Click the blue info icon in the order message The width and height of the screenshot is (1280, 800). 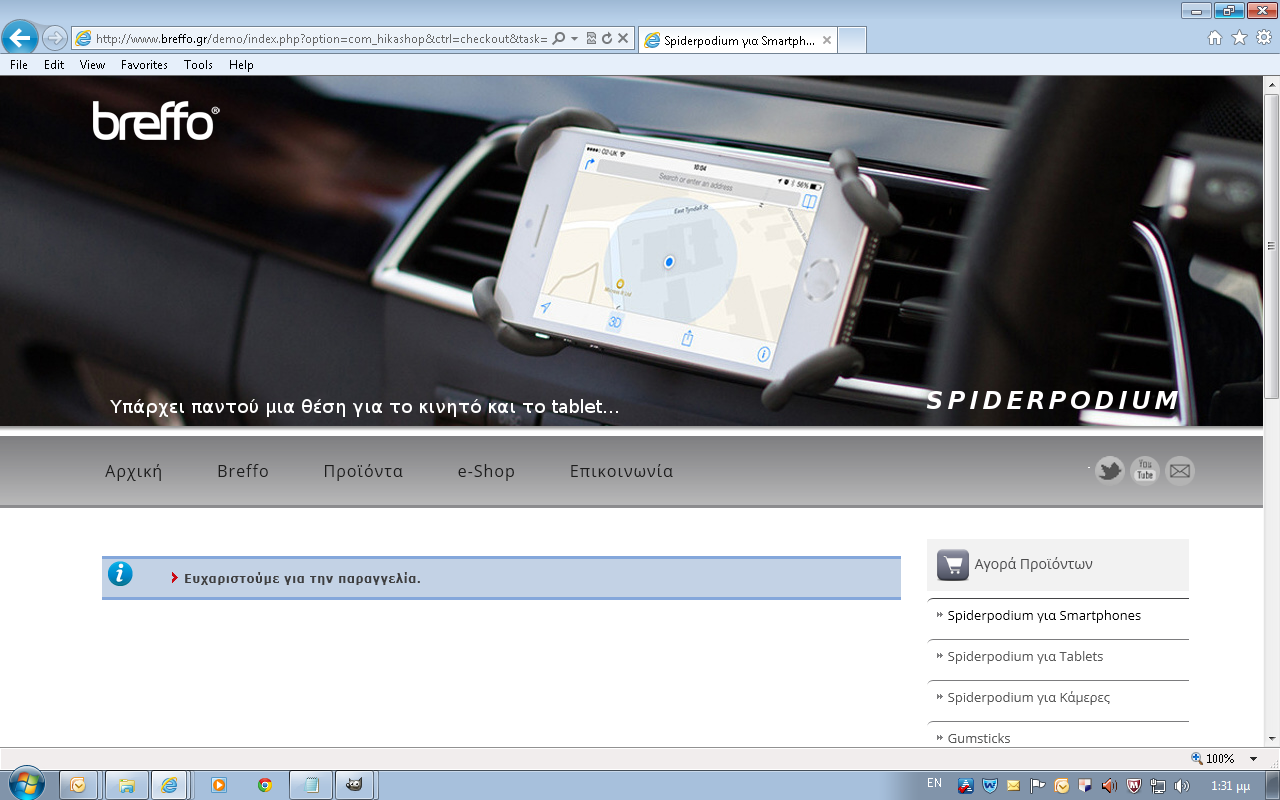120,574
